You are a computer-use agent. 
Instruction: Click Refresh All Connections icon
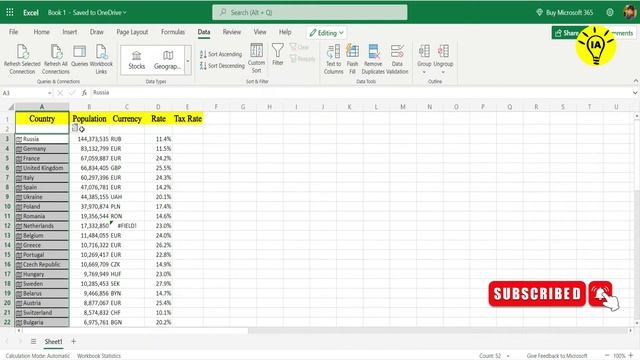point(56,52)
